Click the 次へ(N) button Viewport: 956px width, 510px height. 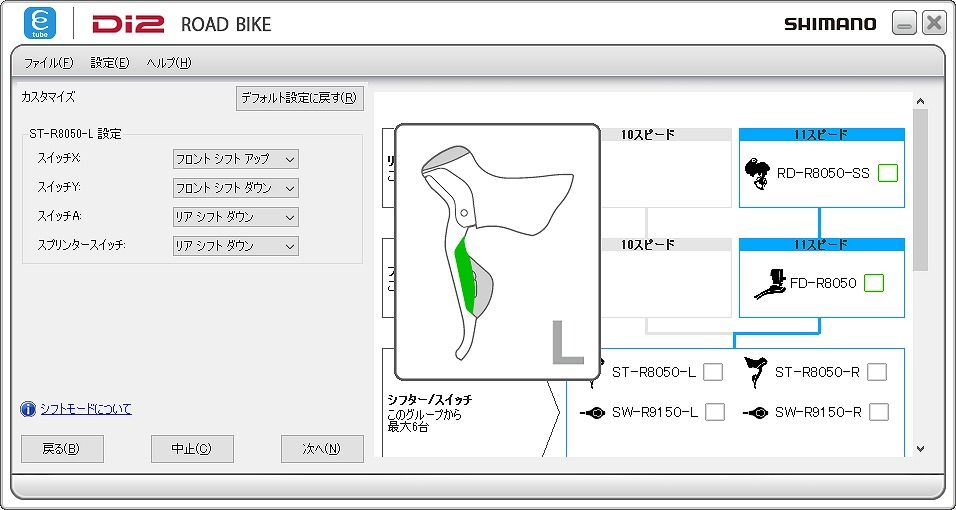click(x=322, y=449)
